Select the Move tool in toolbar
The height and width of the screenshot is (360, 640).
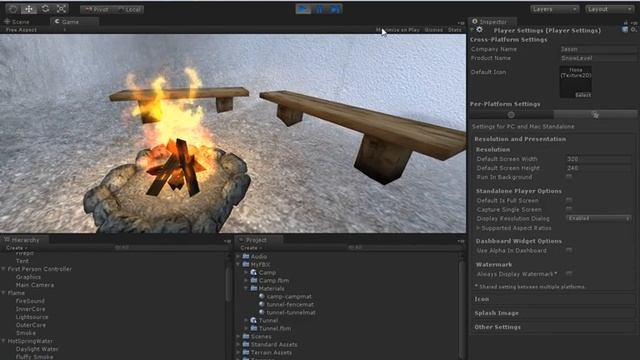point(29,9)
